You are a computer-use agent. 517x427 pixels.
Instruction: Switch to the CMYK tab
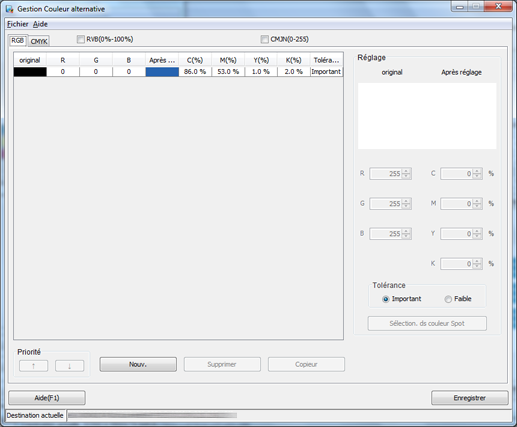point(39,41)
